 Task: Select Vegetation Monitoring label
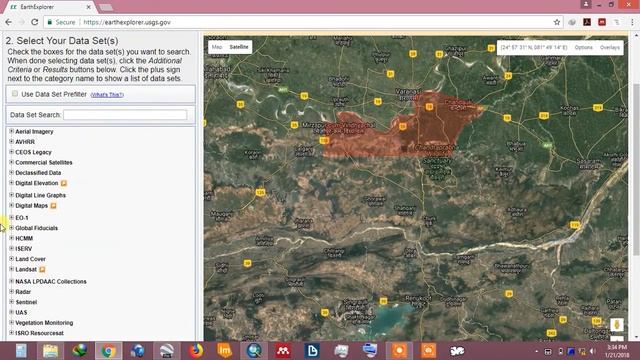[x=44, y=323]
